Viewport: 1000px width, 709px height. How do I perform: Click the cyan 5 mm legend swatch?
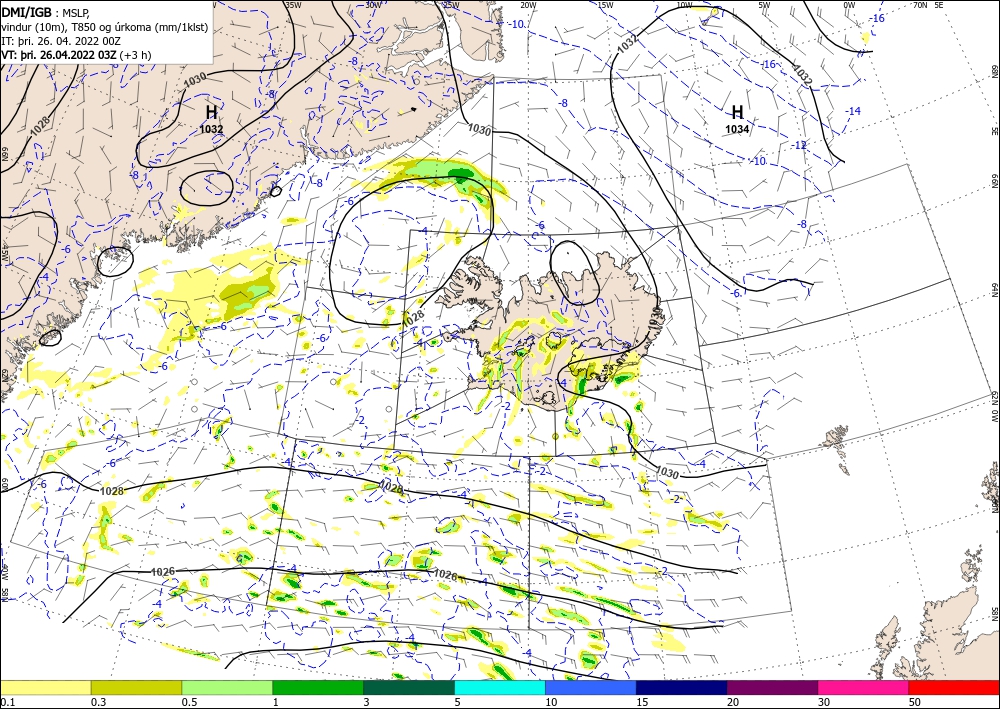click(x=500, y=687)
